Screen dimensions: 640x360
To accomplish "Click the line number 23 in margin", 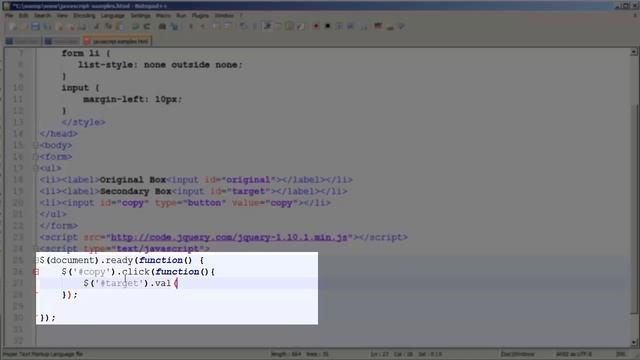I will coord(18,237).
